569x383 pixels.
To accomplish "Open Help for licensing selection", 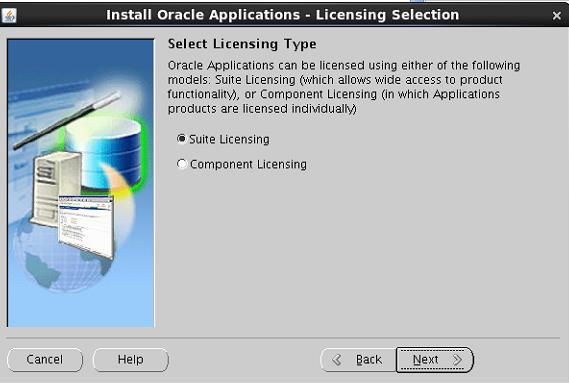I will pos(131,360).
